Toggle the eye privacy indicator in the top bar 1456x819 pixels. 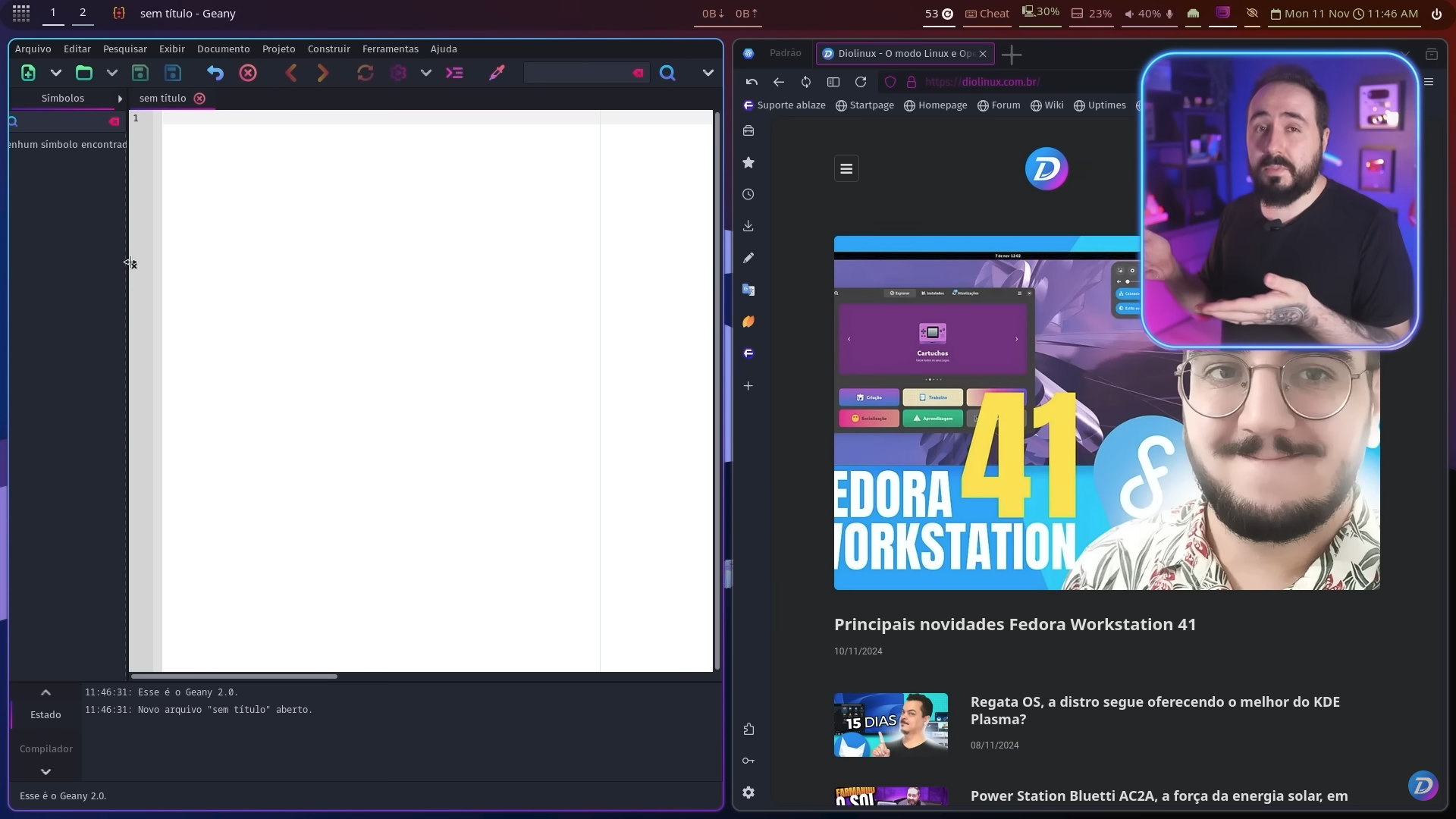coord(1252,13)
